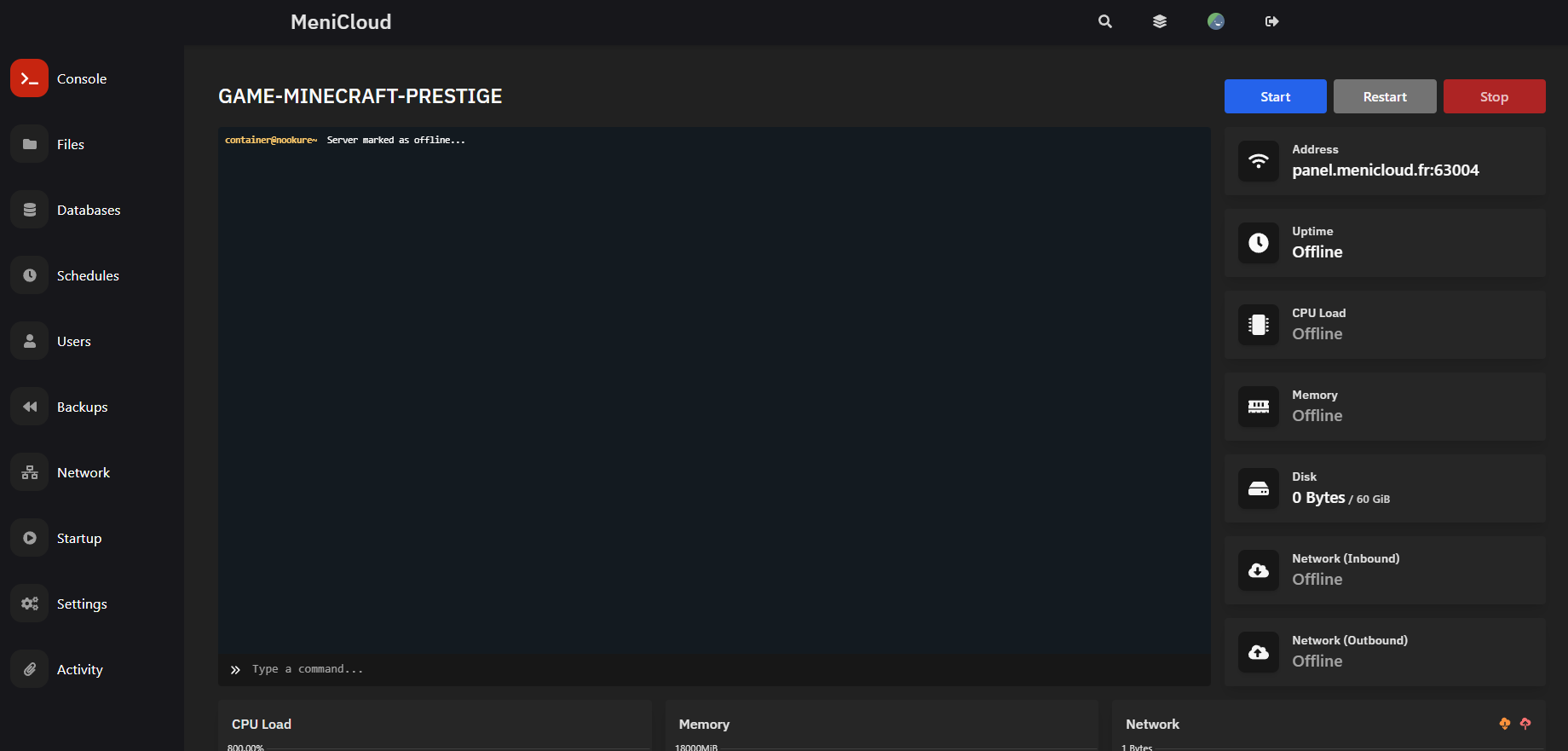Viewport: 1568px width, 751px height.
Task: Select the CPU Load stat Offline value
Action: (1317, 334)
